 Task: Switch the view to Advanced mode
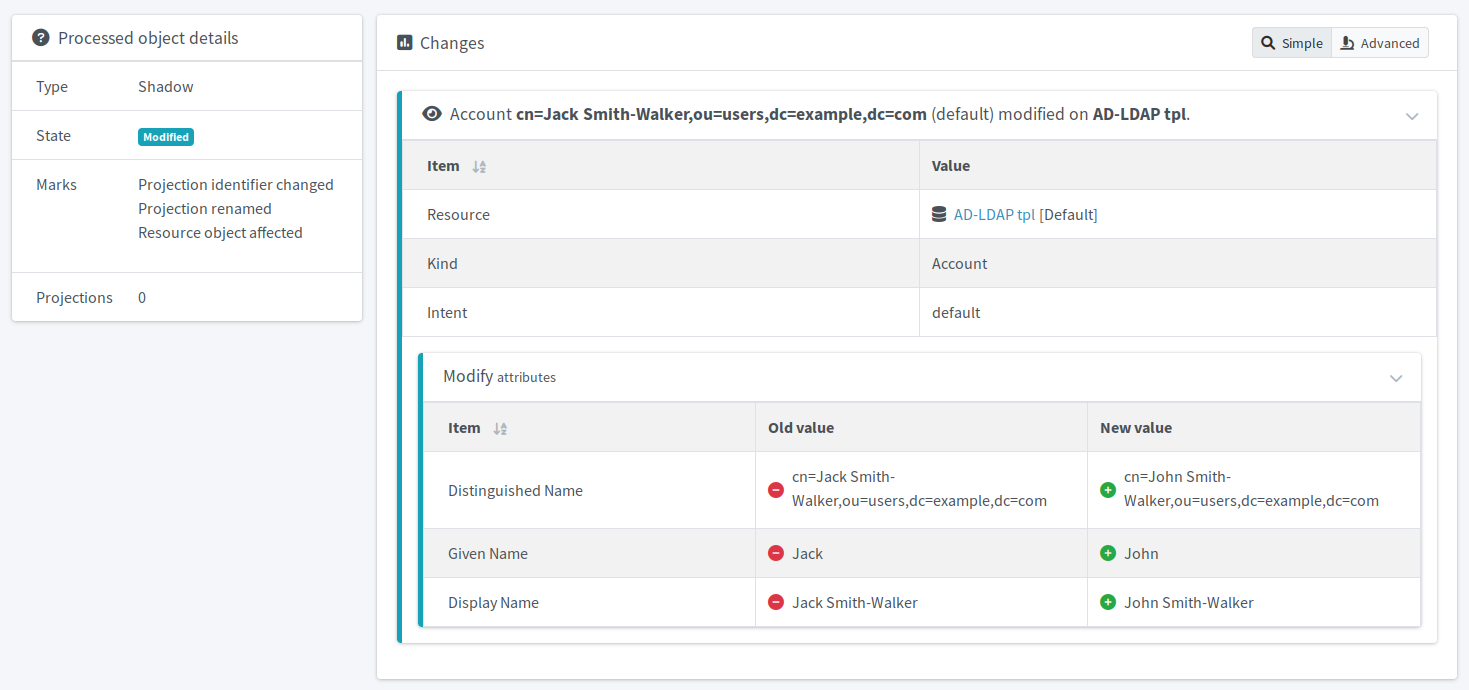1380,43
